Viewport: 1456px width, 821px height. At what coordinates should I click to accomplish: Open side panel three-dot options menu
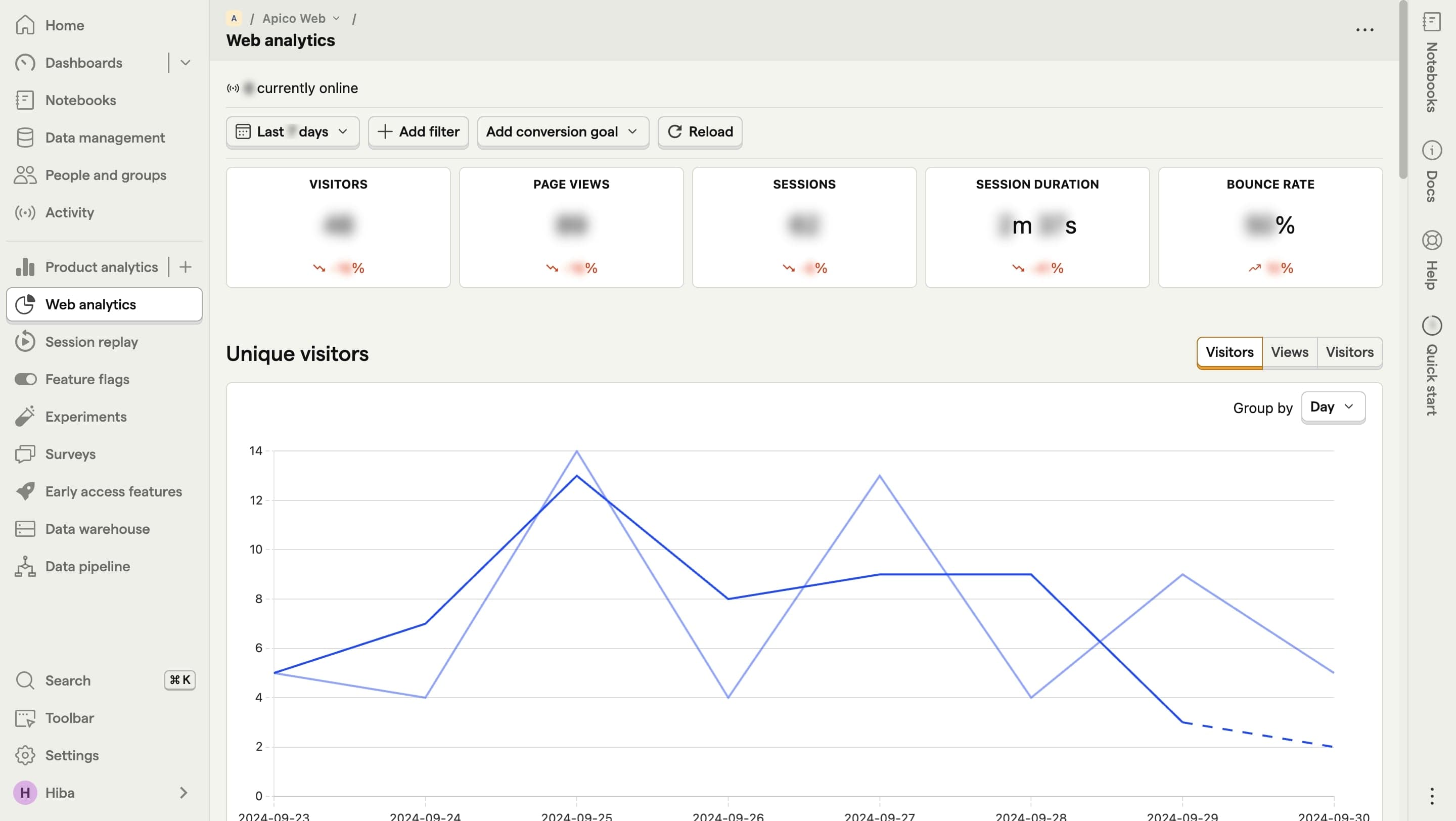point(1431,796)
